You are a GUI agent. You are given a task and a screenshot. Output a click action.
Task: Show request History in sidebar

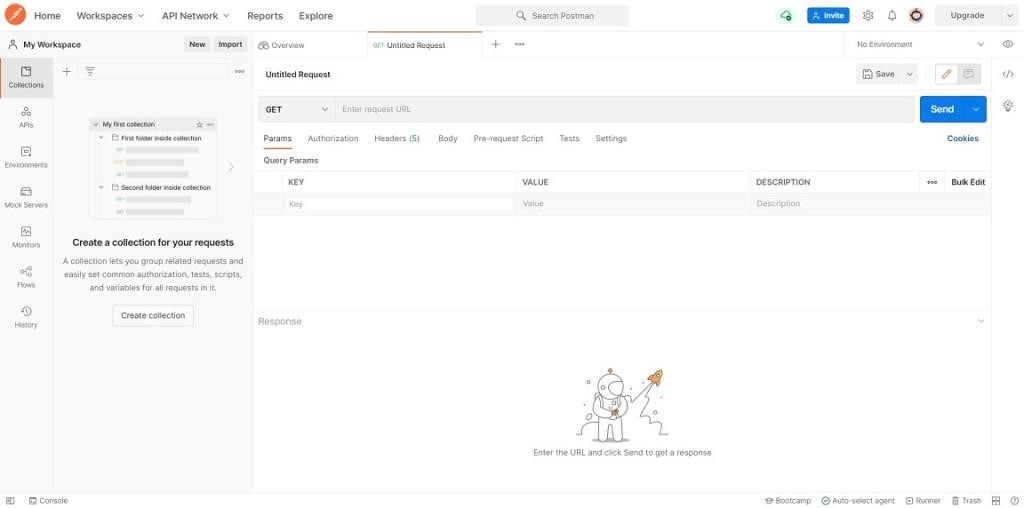point(26,317)
